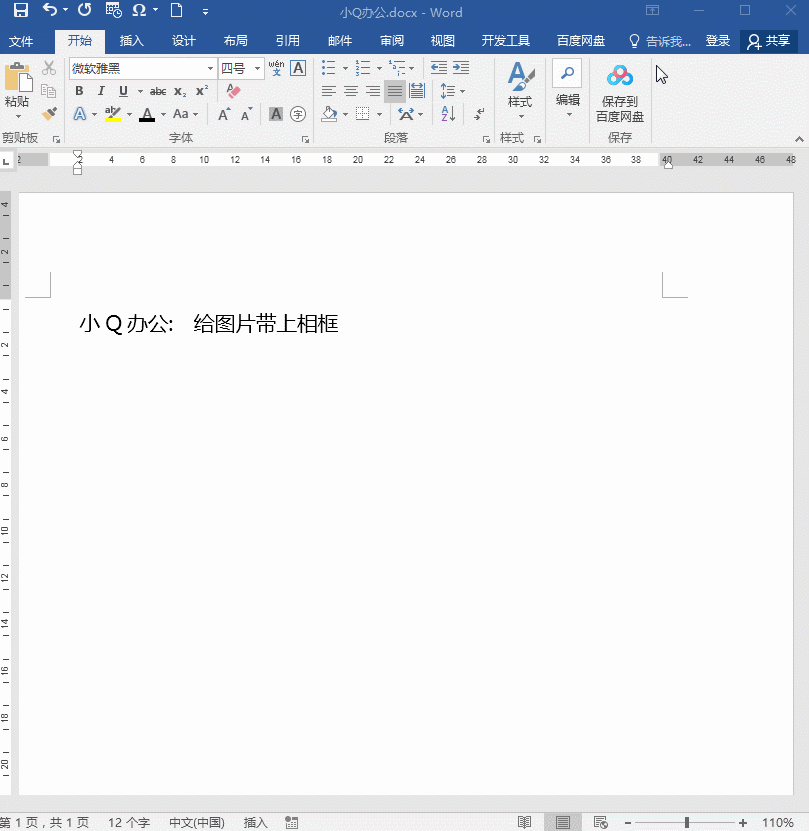Decrease the paragraph indent

[438, 68]
